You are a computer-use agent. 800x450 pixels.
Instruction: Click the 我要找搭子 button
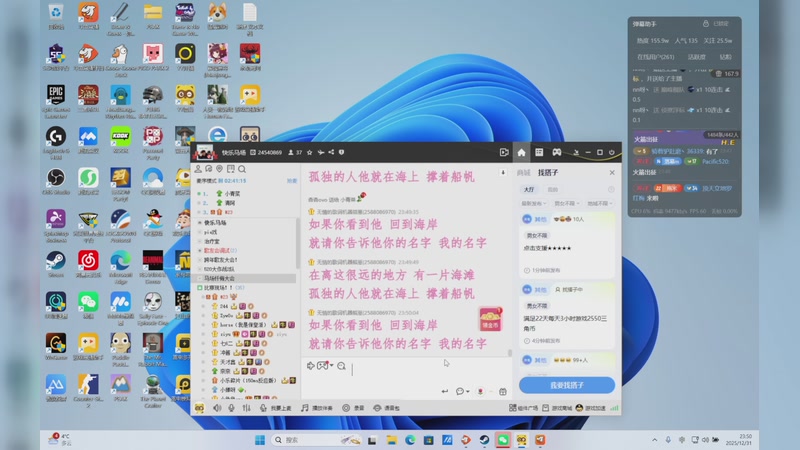(x=567, y=385)
